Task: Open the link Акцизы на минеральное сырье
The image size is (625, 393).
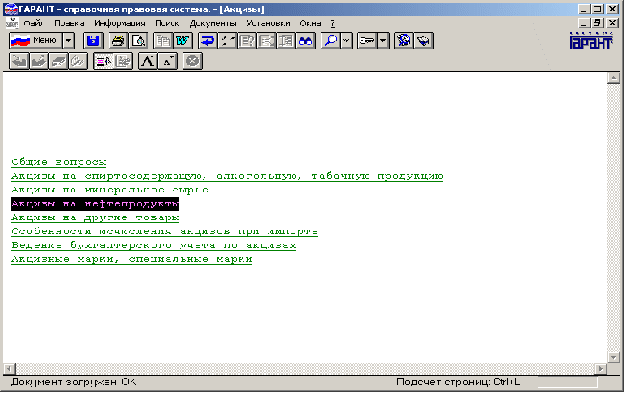Action: [x=110, y=190]
